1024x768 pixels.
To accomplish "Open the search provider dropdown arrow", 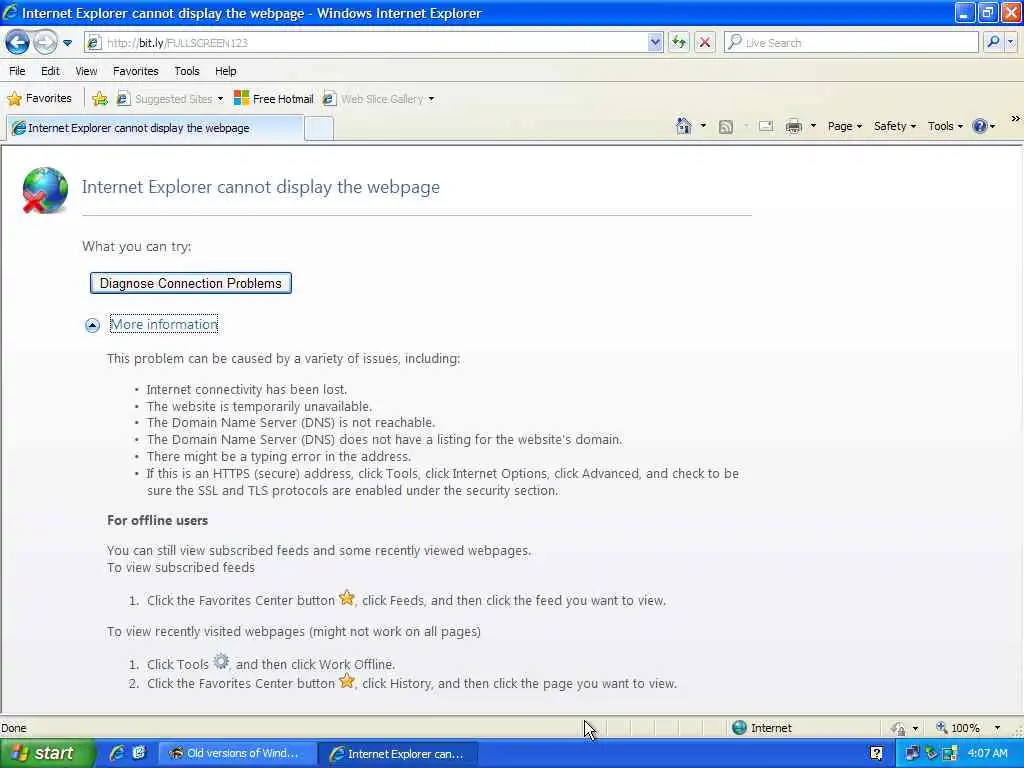I will 1011,43.
